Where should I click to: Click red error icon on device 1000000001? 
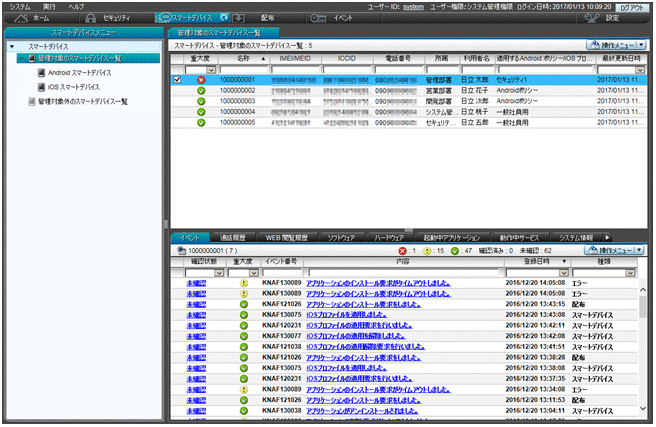point(201,79)
